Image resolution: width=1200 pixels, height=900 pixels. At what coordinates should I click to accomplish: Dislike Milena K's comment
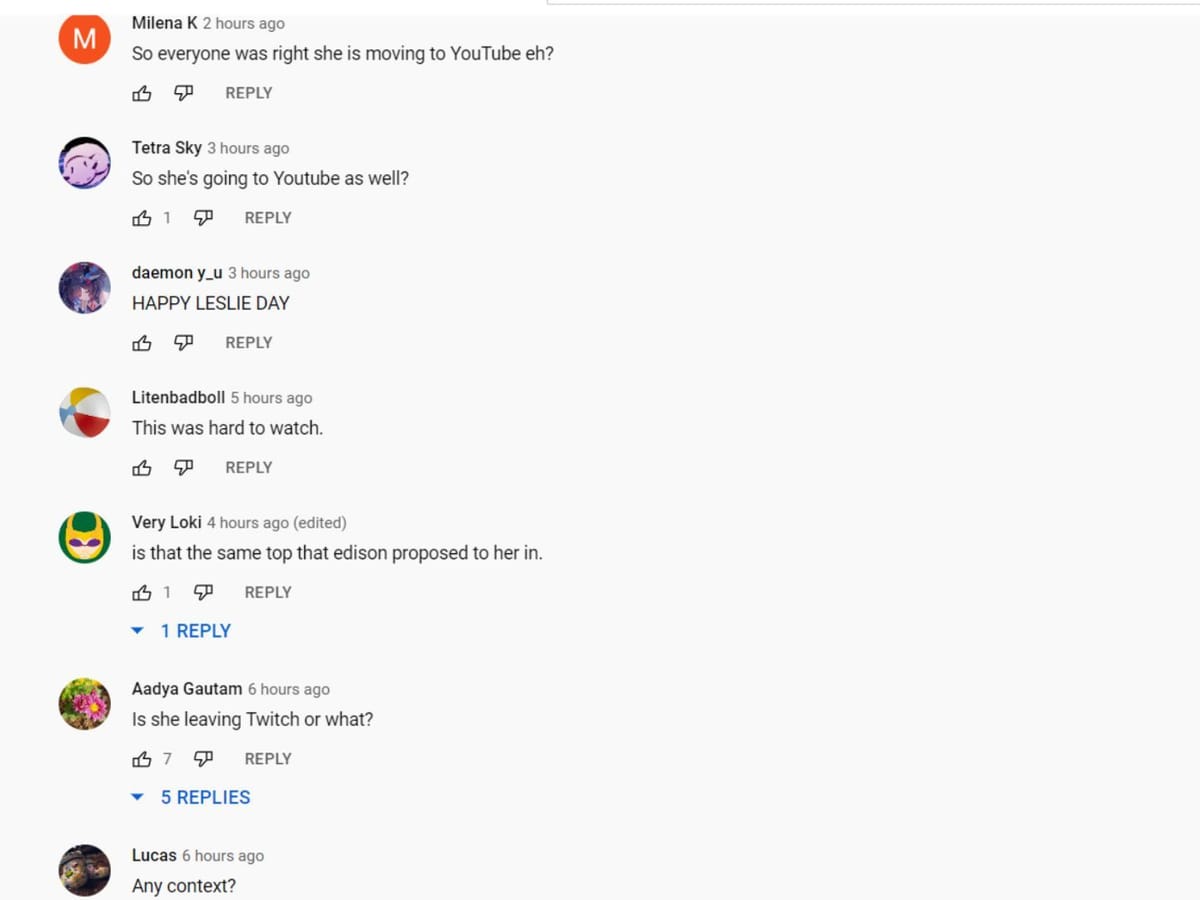[183, 93]
